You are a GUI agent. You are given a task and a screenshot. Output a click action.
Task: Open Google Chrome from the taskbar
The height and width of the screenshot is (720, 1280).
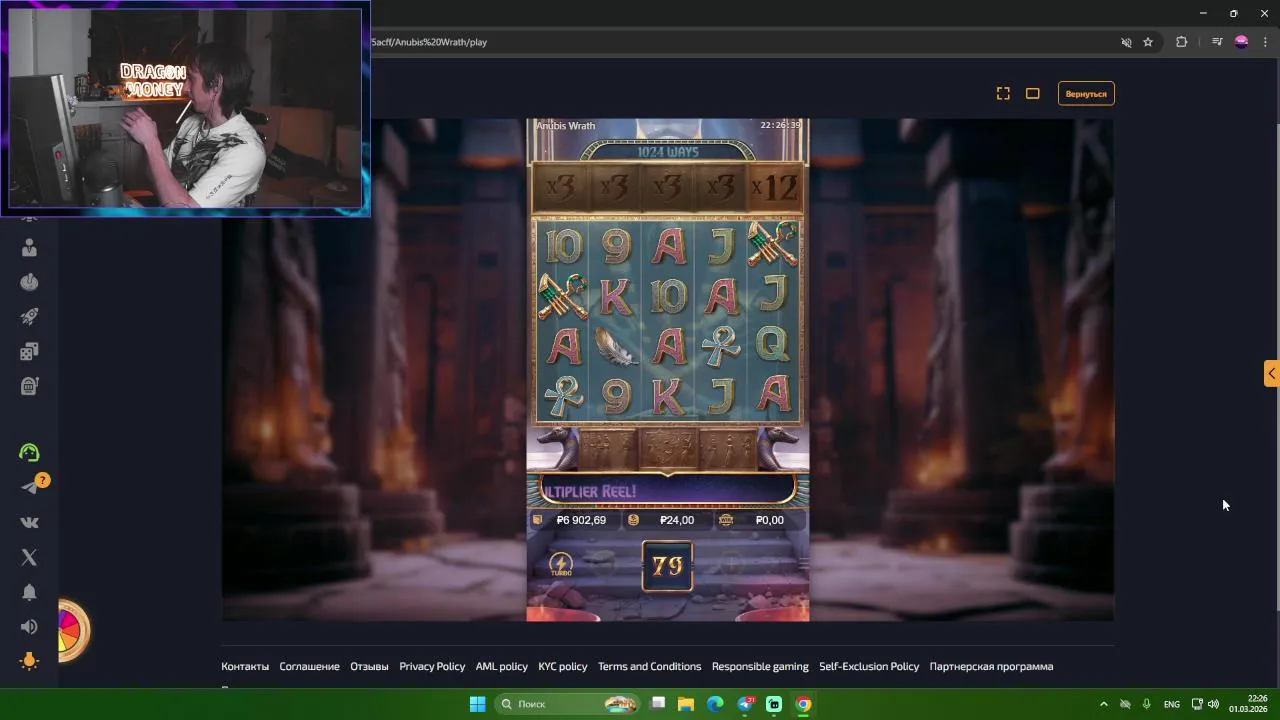(x=803, y=704)
